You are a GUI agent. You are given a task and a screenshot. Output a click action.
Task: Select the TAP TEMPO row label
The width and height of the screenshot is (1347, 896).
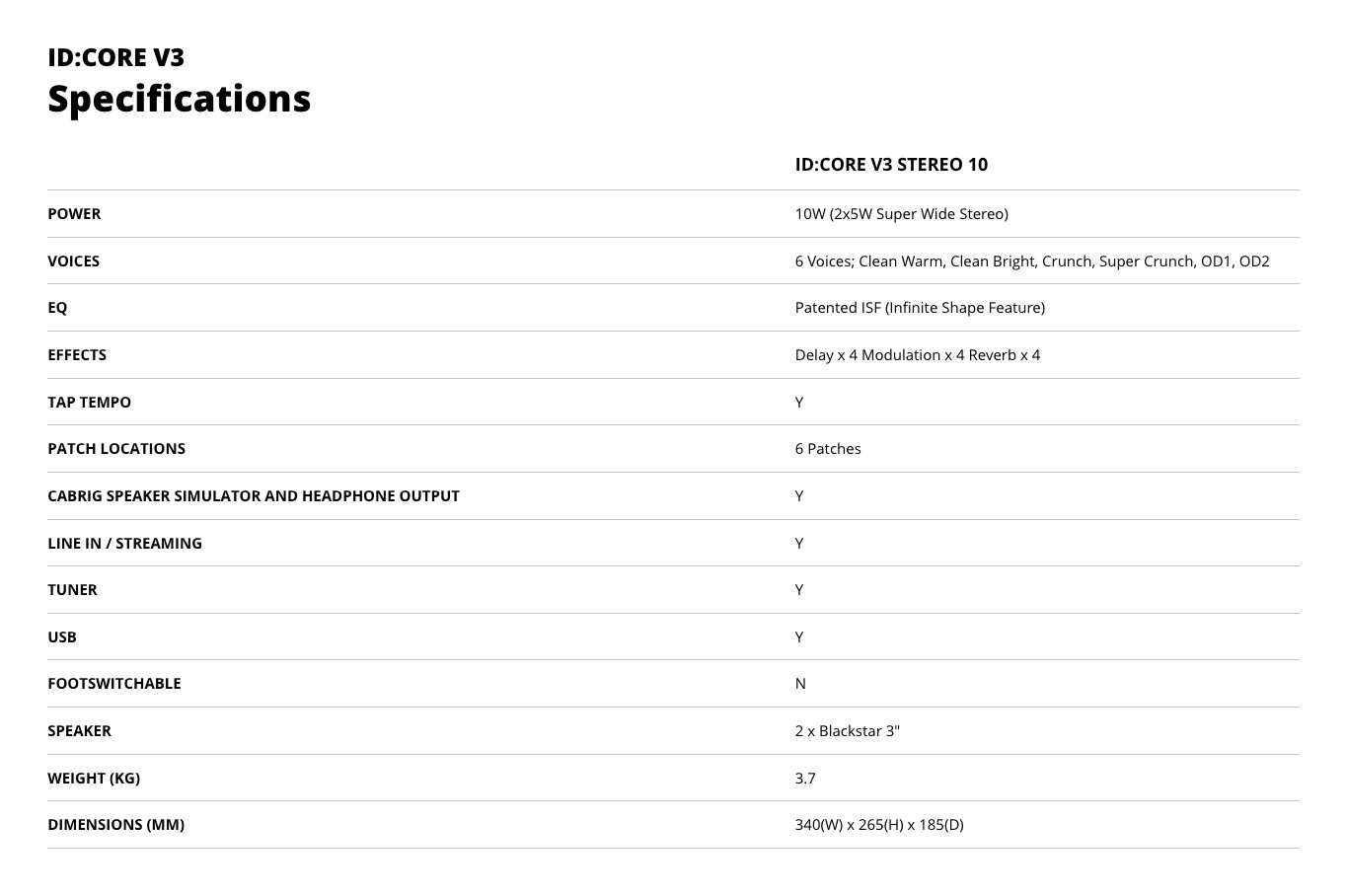(x=89, y=403)
